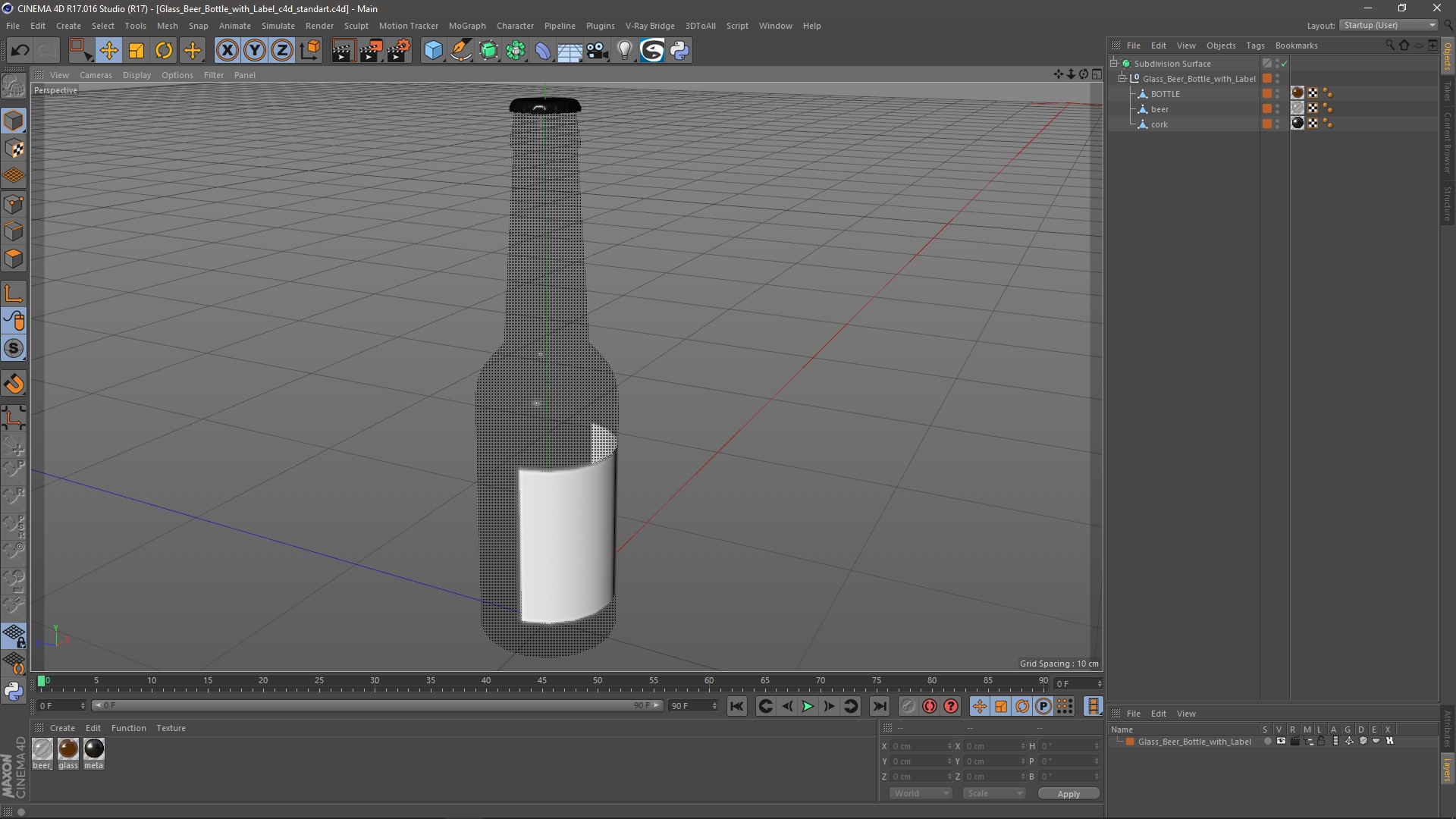Collapse the Subdivision Surface tree node
The width and height of the screenshot is (1456, 819).
(x=1114, y=63)
